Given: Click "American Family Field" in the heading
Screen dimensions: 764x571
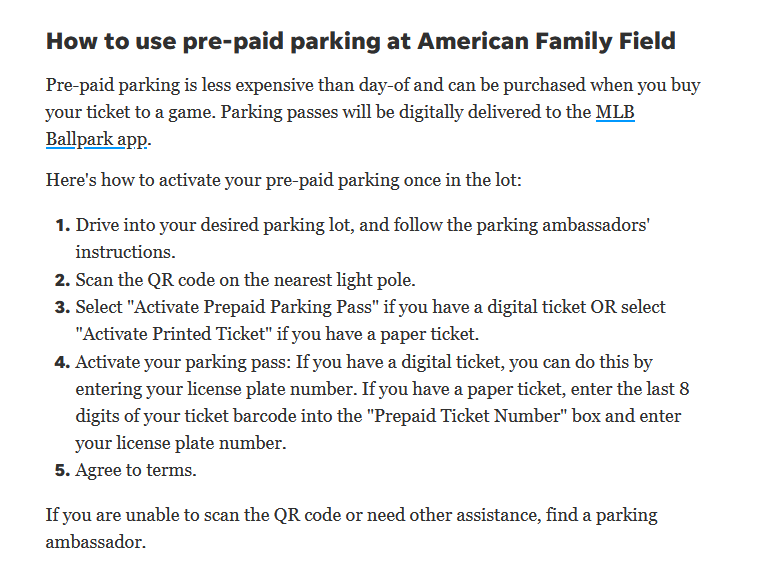Looking at the screenshot, I should click(546, 42).
